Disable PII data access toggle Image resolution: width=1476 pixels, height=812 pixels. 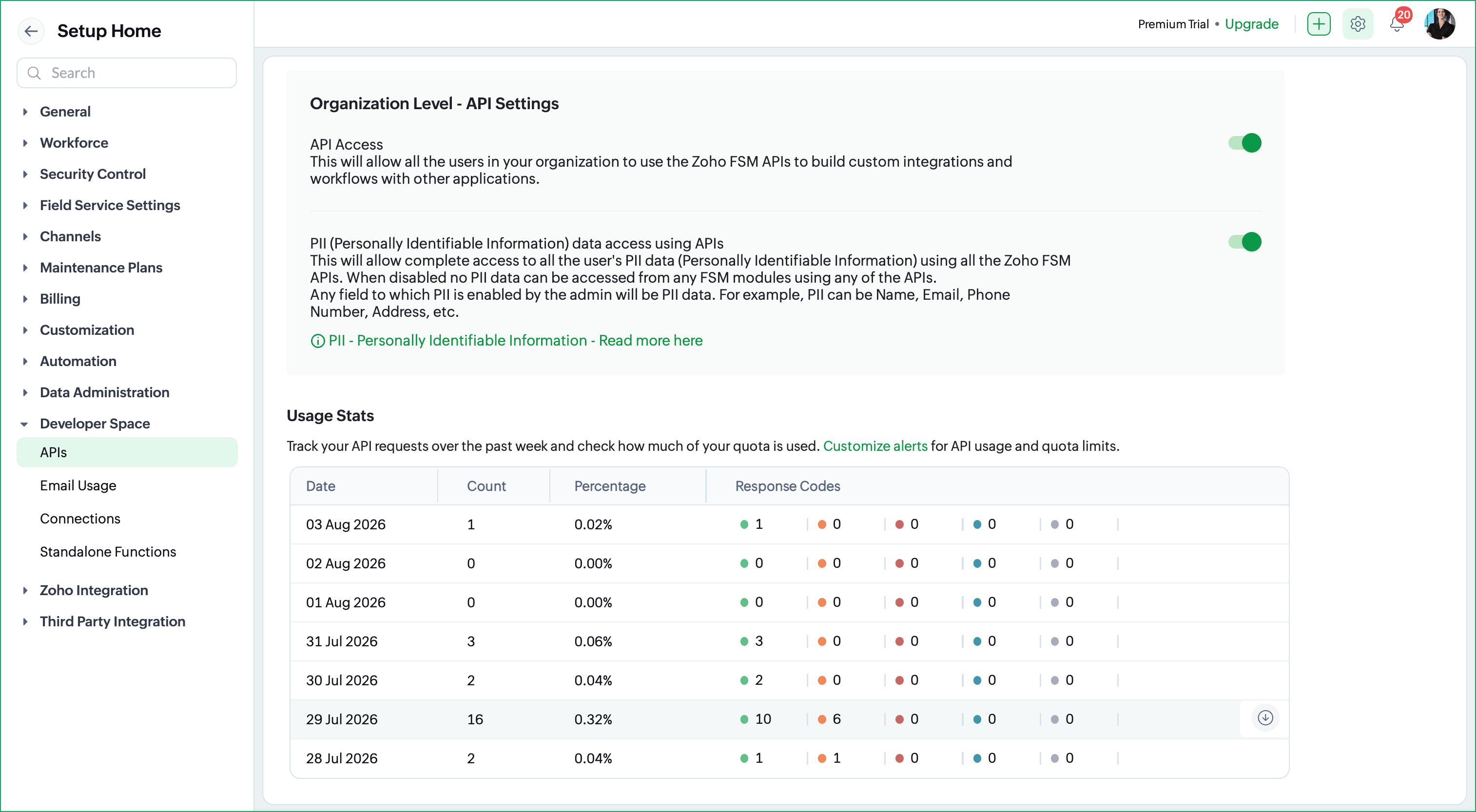(x=1244, y=242)
